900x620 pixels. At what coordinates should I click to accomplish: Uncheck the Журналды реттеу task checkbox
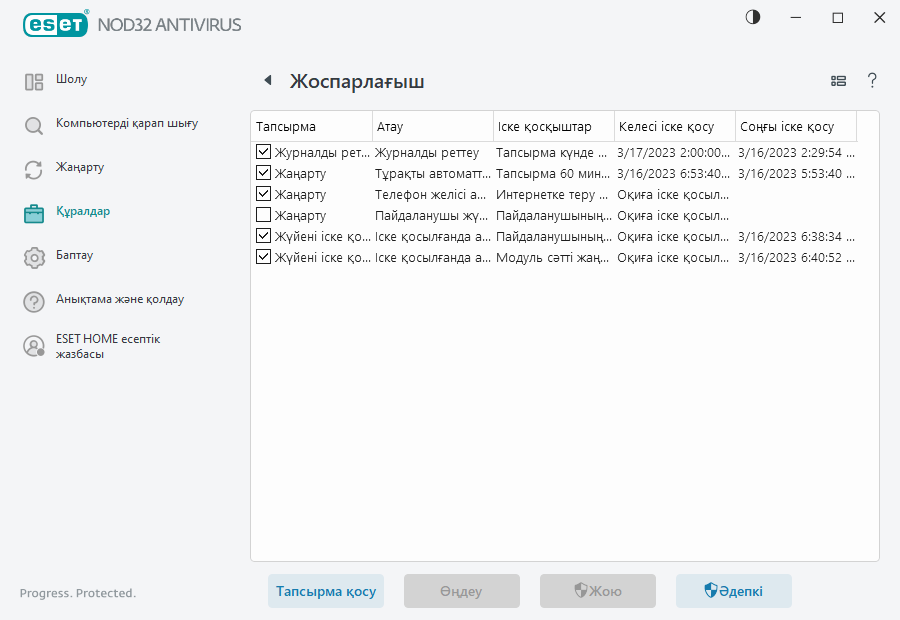[263, 152]
